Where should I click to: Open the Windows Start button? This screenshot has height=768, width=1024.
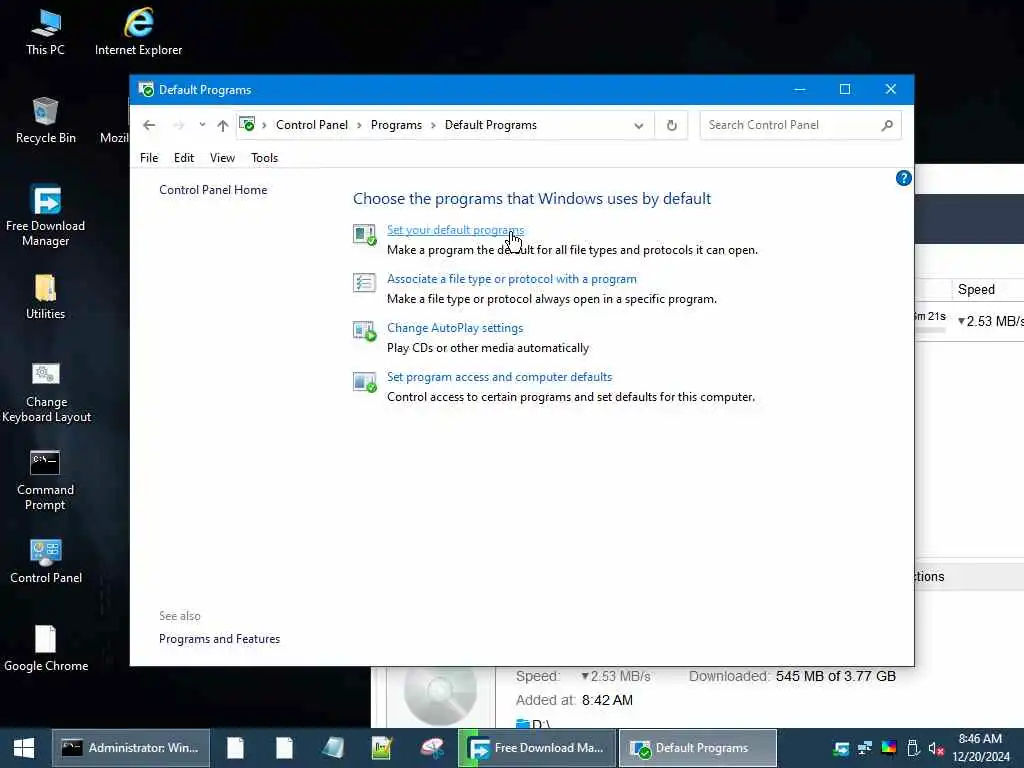tap(24, 748)
